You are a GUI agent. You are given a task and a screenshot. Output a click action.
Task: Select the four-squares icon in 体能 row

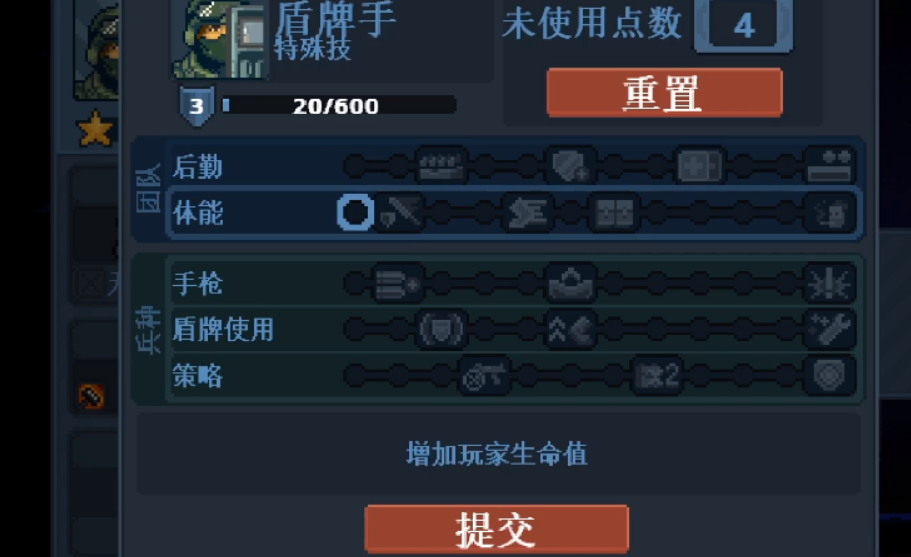click(x=614, y=213)
